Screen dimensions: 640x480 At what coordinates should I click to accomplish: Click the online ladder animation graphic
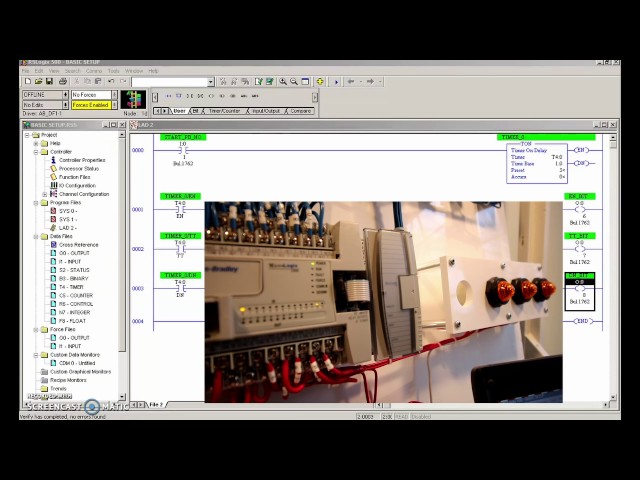pos(133,99)
